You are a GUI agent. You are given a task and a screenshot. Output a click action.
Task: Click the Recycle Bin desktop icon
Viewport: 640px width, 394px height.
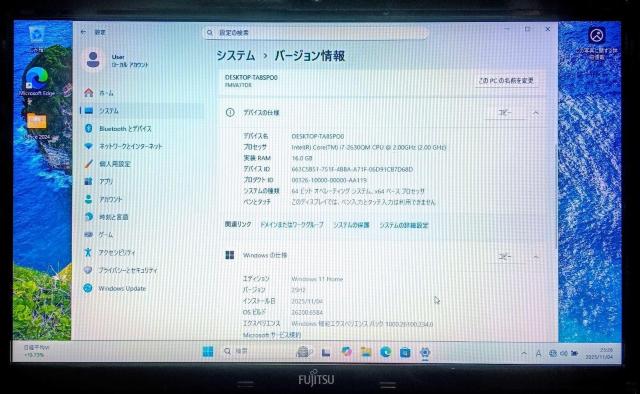[37, 38]
